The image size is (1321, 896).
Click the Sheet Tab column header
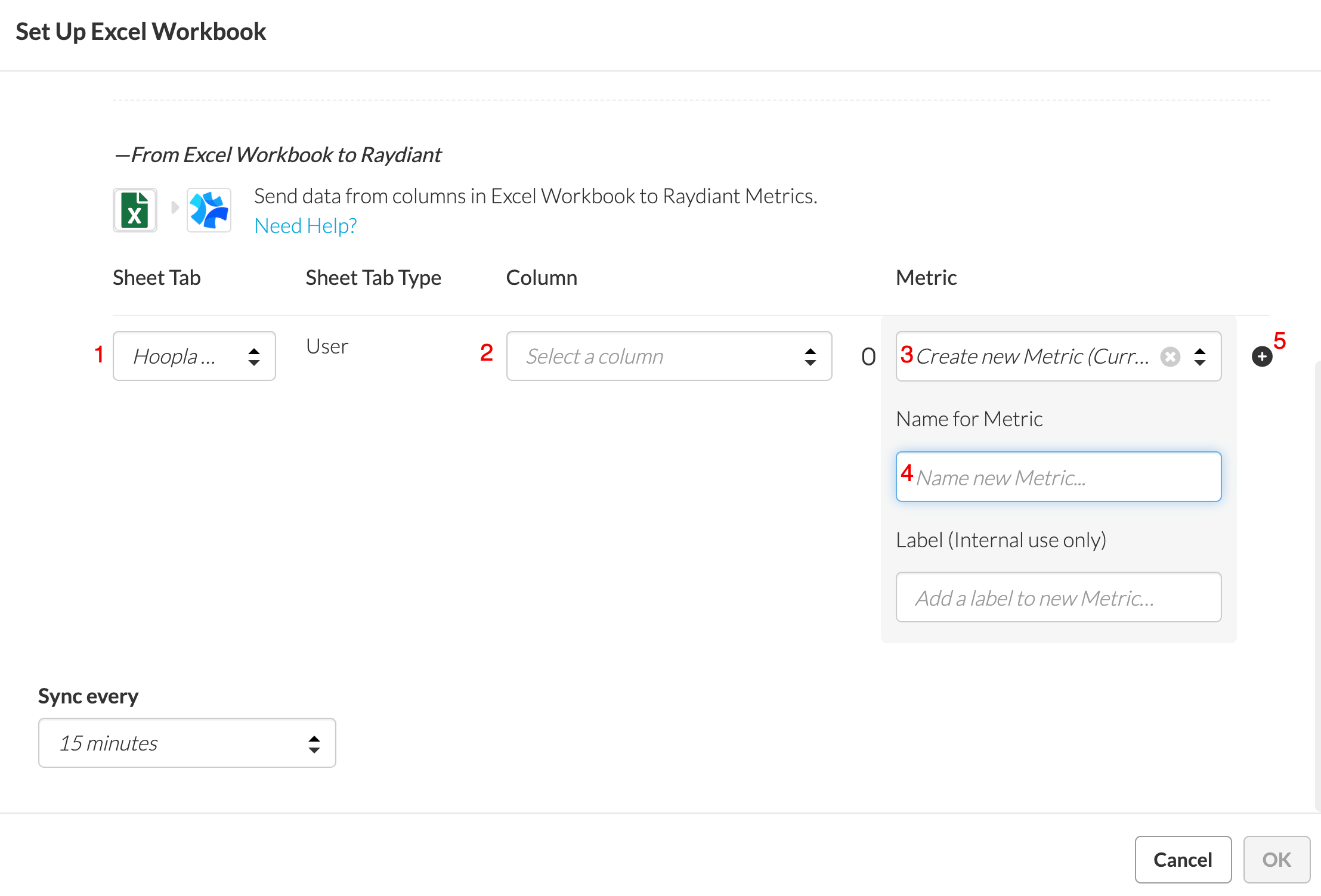(157, 278)
